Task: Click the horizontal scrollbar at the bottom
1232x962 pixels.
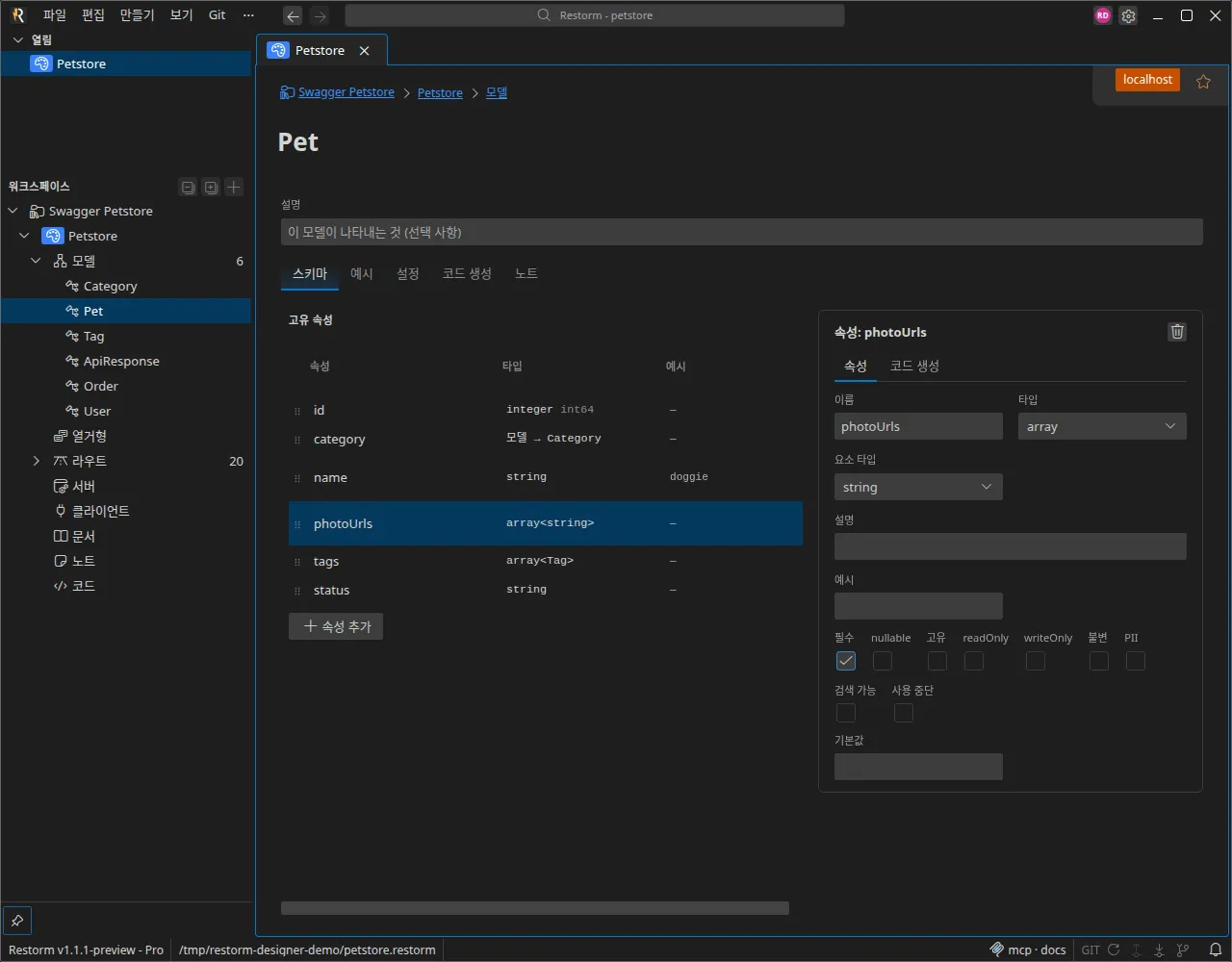Action: [535, 908]
